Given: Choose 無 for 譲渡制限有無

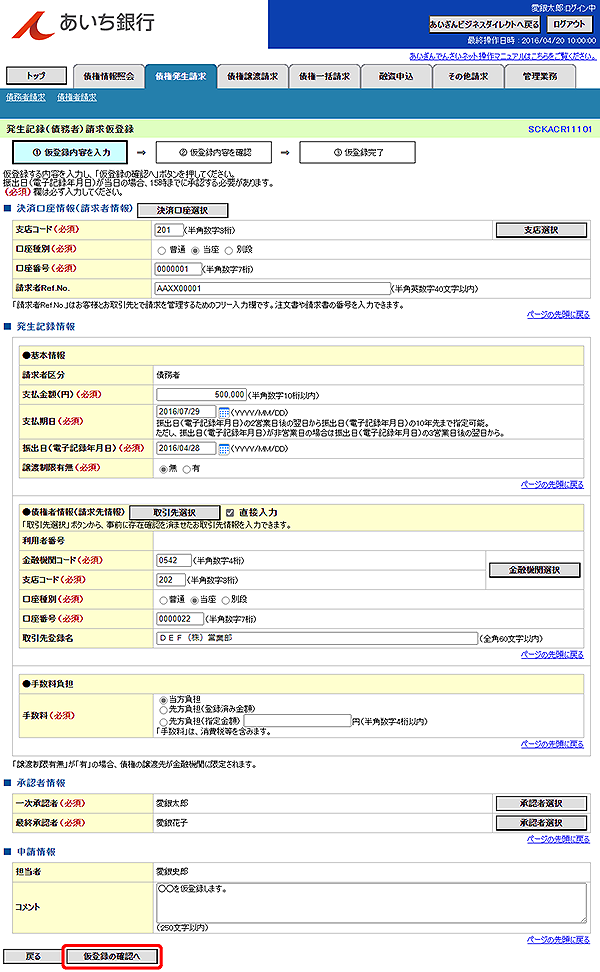Looking at the screenshot, I should click(x=164, y=469).
